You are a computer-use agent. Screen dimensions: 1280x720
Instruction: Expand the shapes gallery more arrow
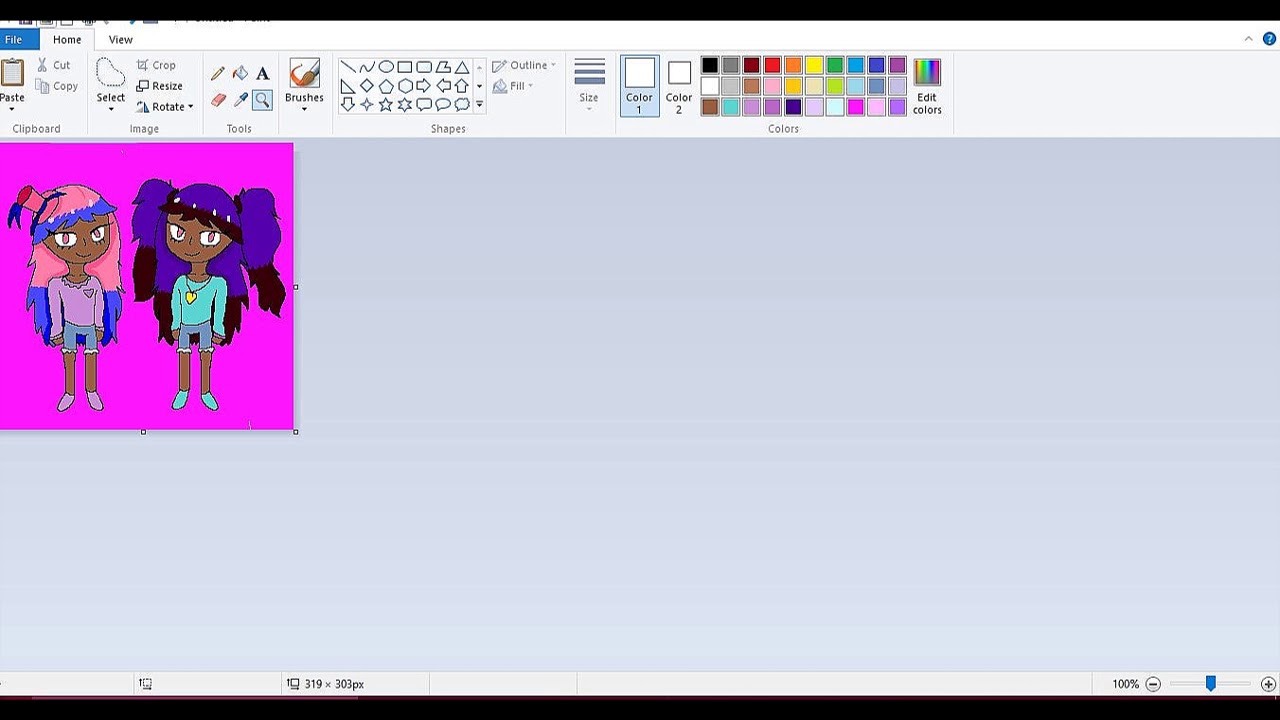(x=479, y=104)
